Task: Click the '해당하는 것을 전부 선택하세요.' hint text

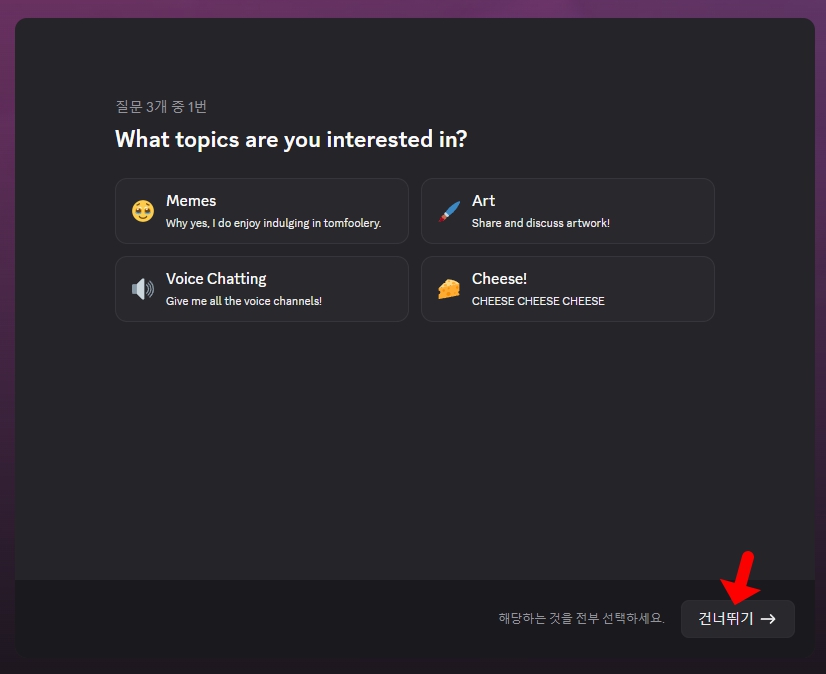Action: [581, 618]
